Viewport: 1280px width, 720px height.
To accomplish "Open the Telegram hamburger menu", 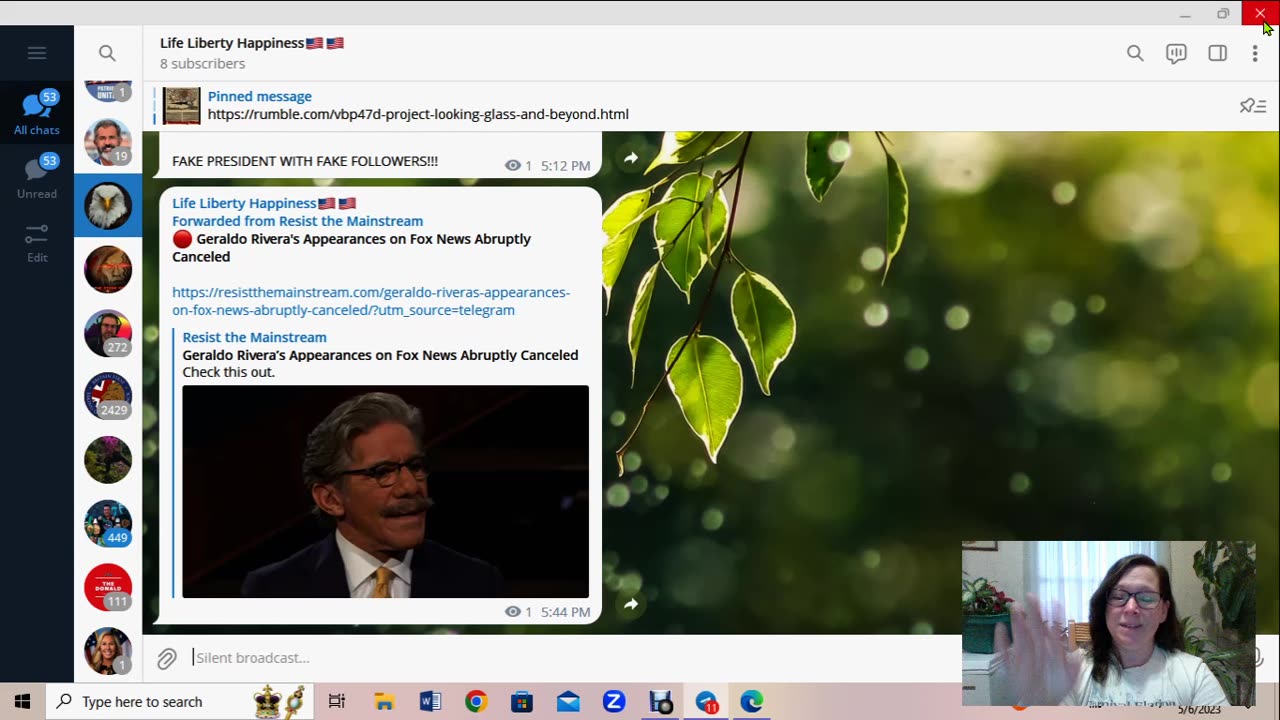I will (37, 53).
